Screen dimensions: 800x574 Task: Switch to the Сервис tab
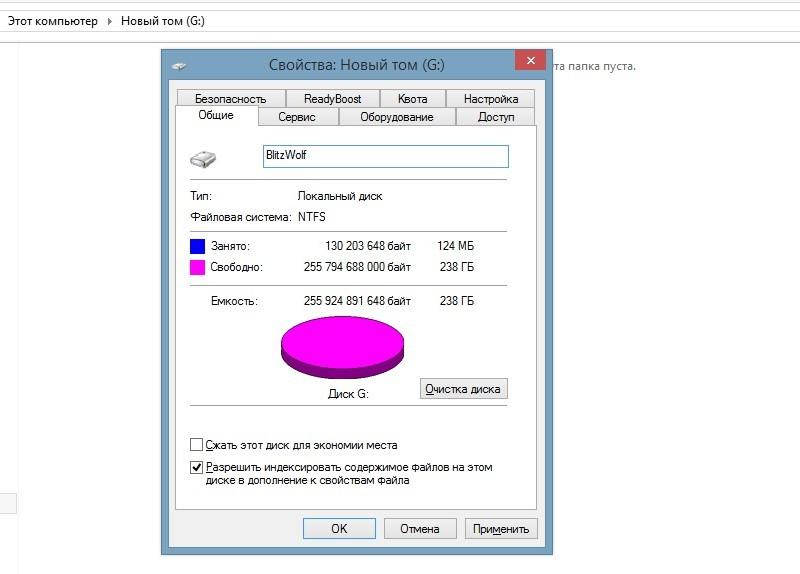(x=298, y=117)
